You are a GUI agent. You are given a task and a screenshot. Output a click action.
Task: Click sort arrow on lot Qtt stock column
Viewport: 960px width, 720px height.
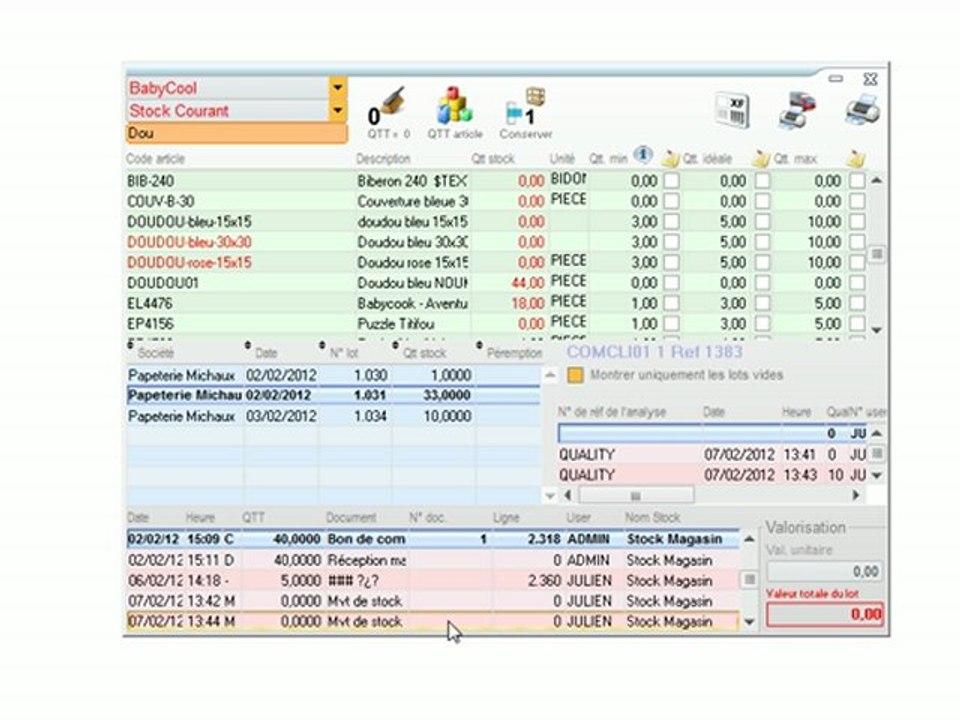tap(396, 345)
